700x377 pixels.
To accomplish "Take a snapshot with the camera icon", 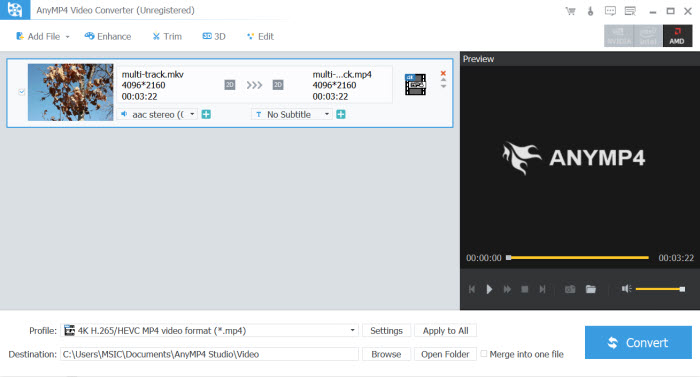I will tap(570, 289).
